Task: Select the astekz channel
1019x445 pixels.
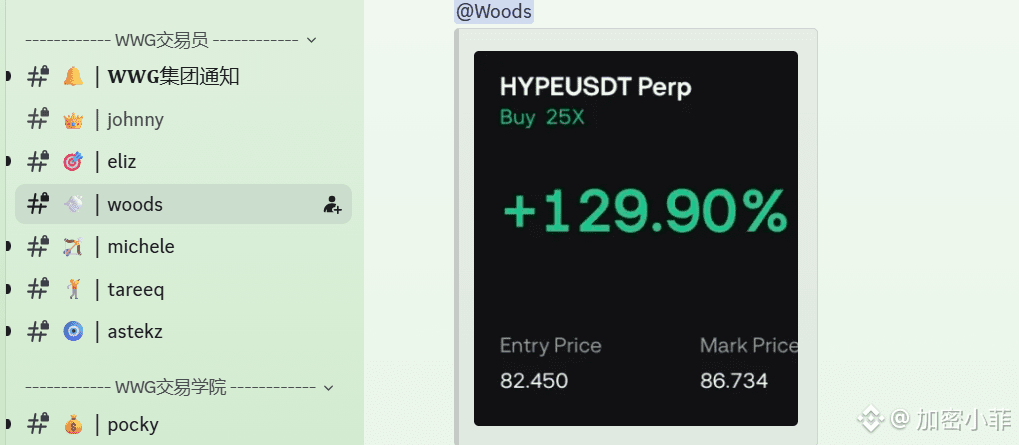Action: click(x=183, y=332)
